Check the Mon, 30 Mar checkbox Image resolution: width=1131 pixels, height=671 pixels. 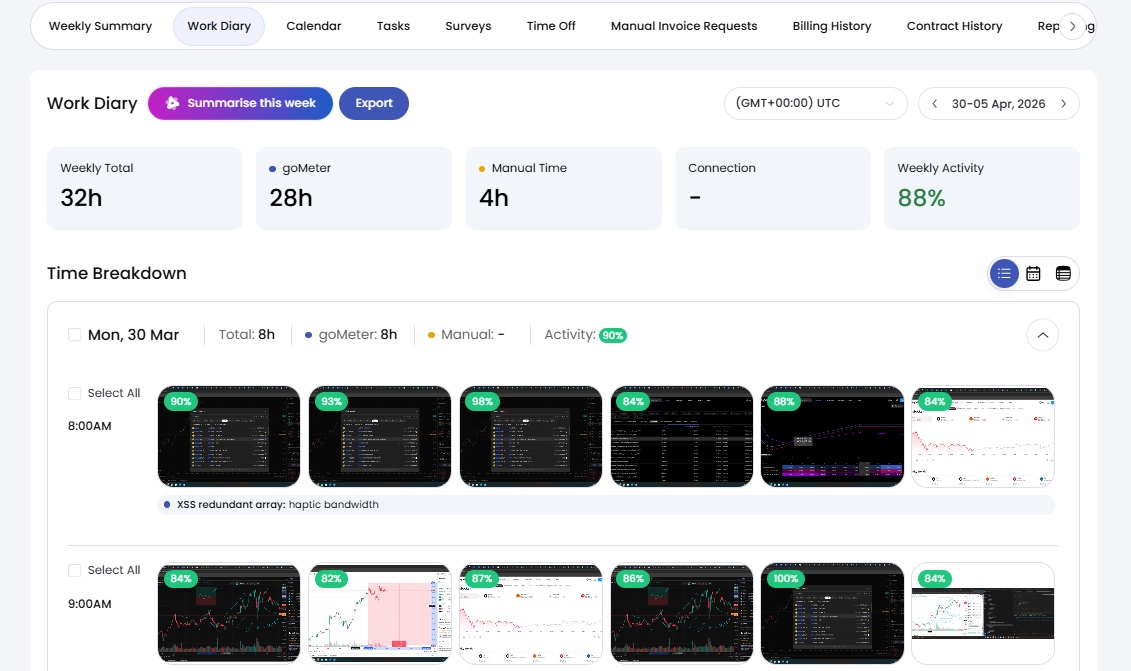tap(75, 335)
